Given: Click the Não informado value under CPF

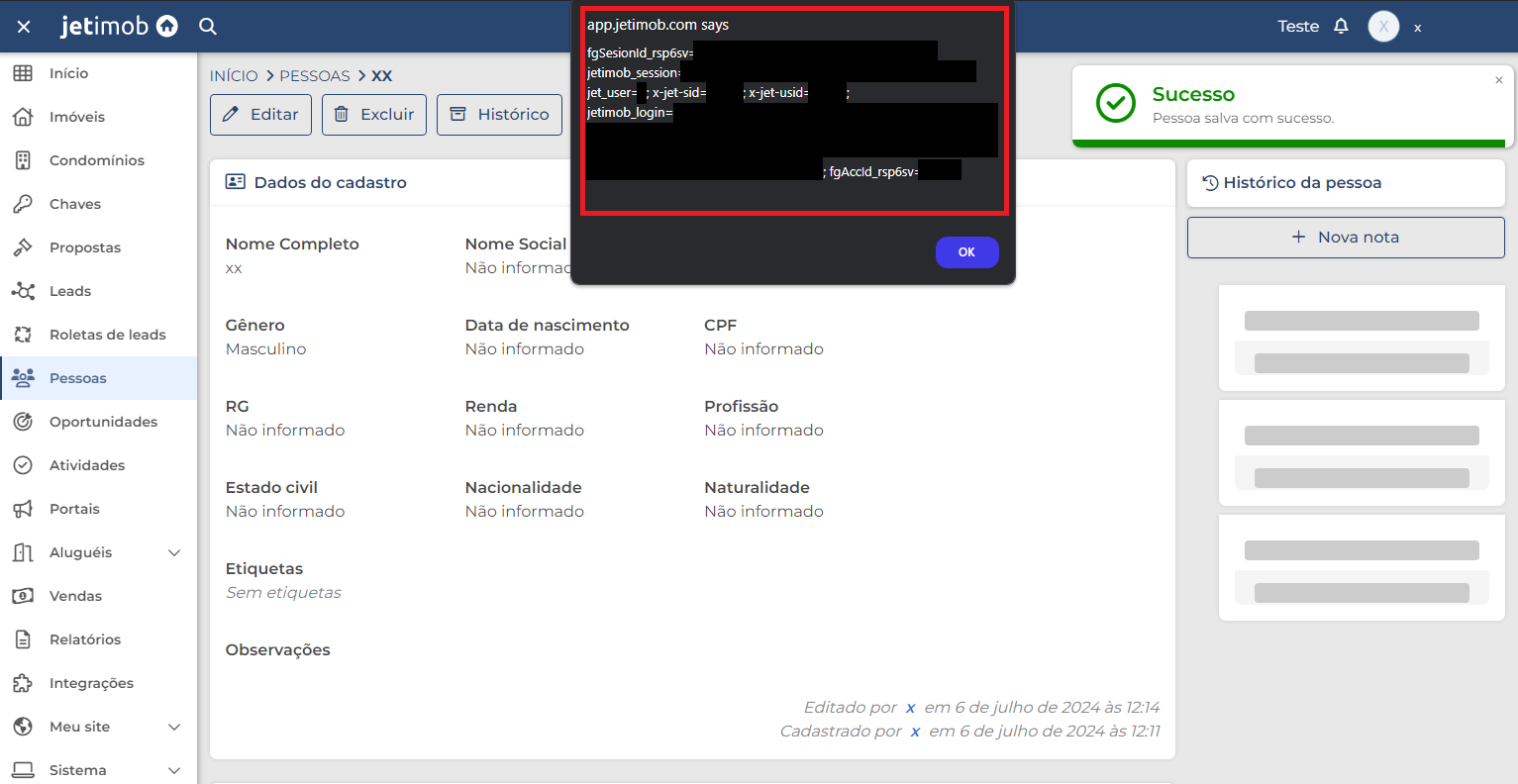Looking at the screenshot, I should click(x=763, y=349).
